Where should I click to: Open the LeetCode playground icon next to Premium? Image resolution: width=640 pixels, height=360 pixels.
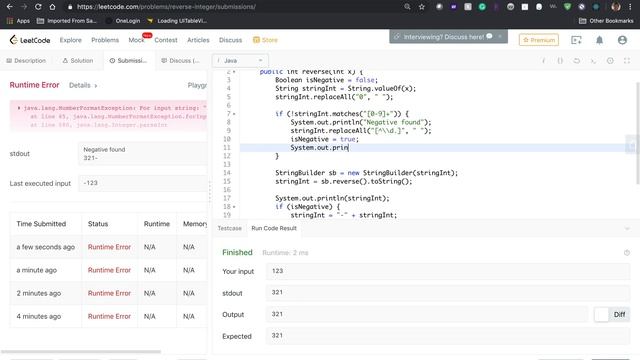tap(576, 40)
